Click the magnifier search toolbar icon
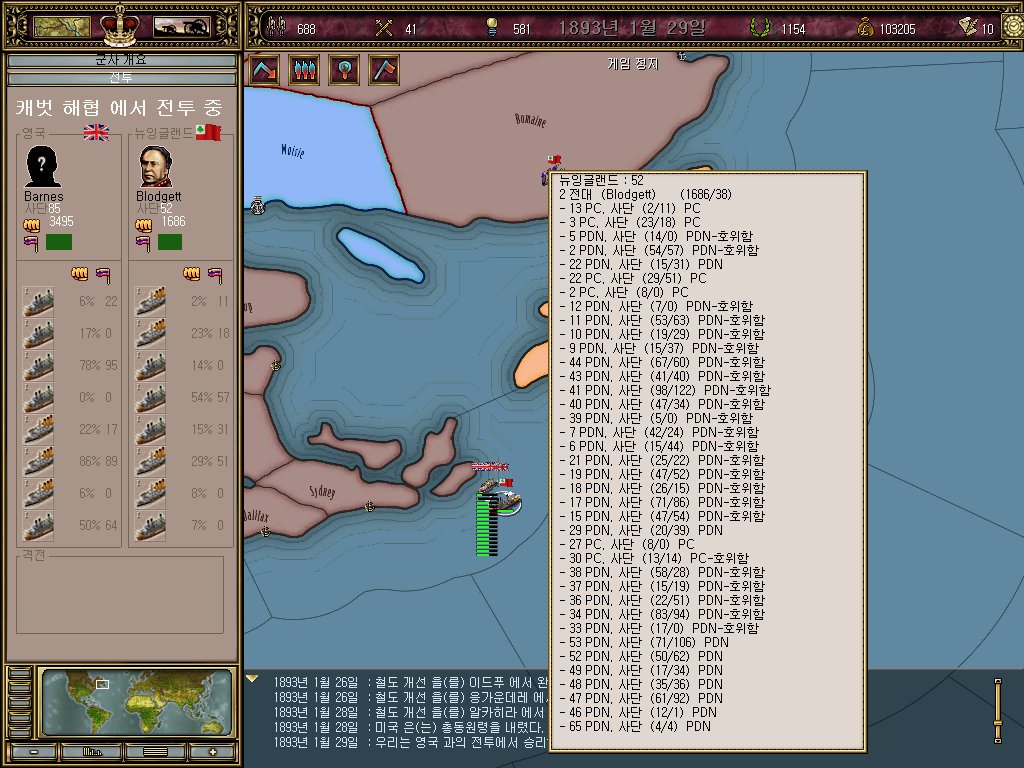The image size is (1024, 768). click(344, 70)
